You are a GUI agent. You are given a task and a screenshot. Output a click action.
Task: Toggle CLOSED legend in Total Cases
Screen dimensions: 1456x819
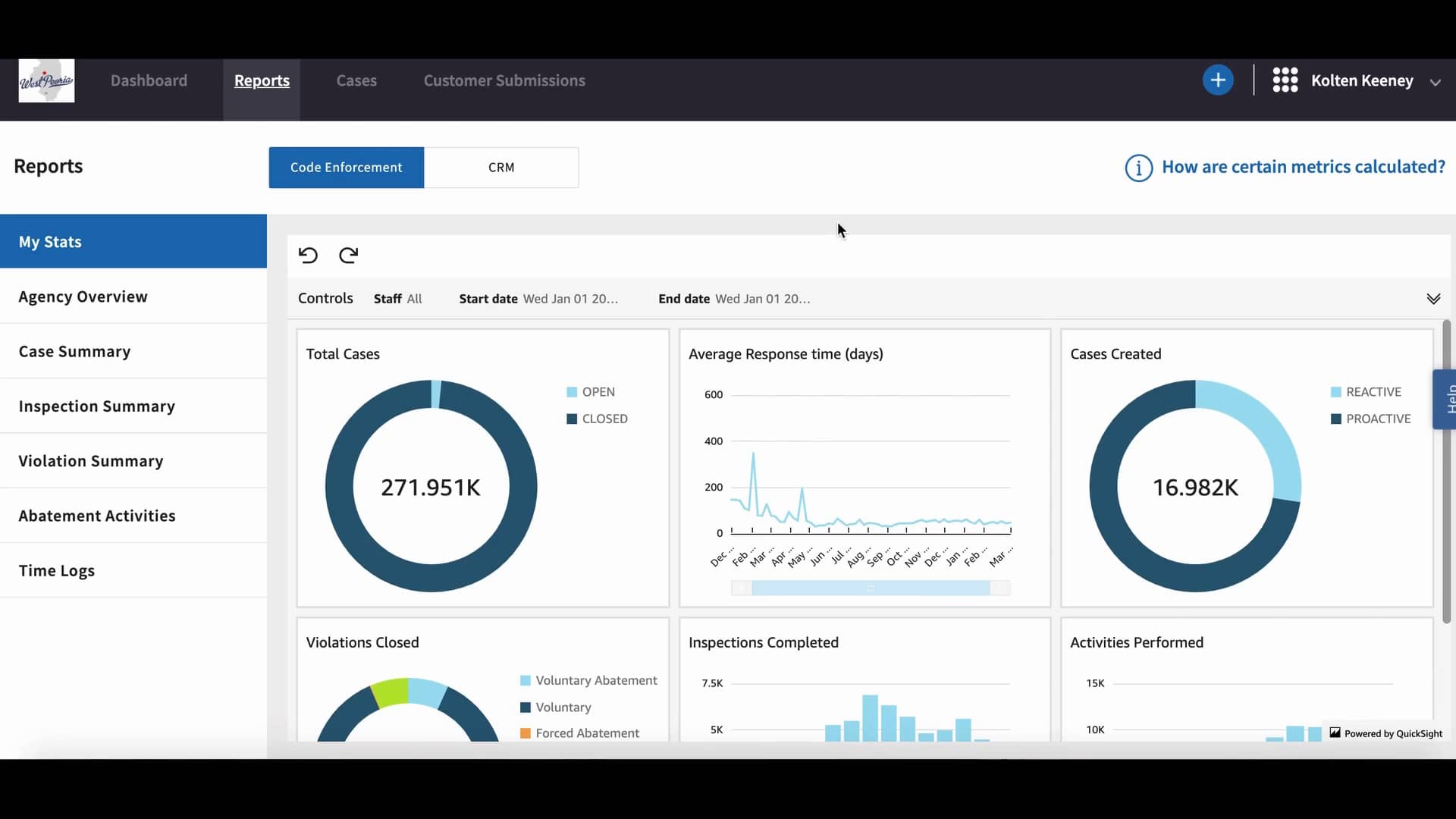(x=604, y=419)
